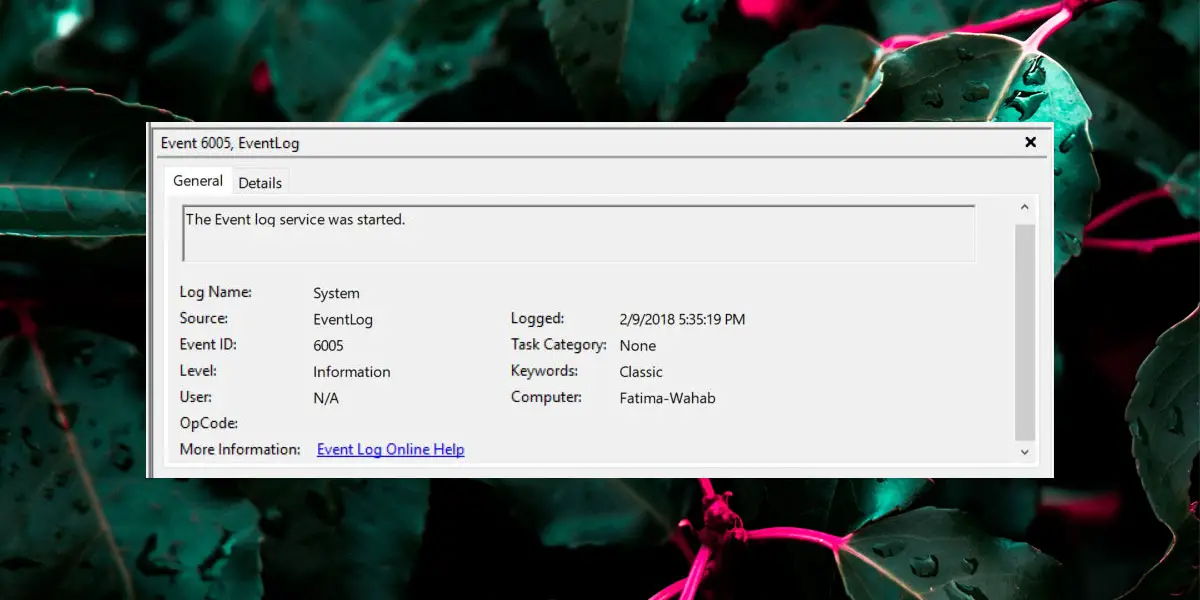The width and height of the screenshot is (1200, 600).
Task: Select the Event ID value 6005
Action: pos(328,345)
